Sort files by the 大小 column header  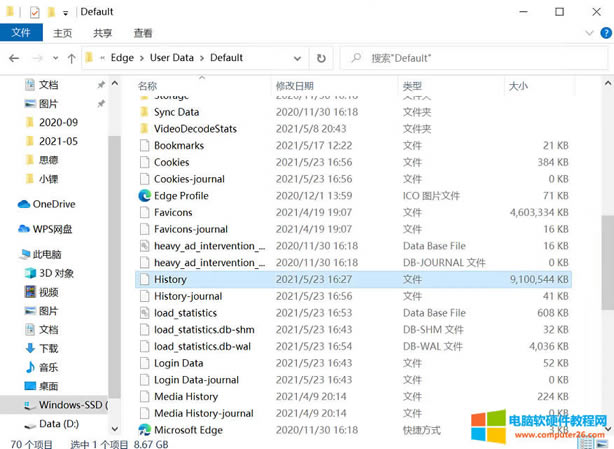click(518, 86)
